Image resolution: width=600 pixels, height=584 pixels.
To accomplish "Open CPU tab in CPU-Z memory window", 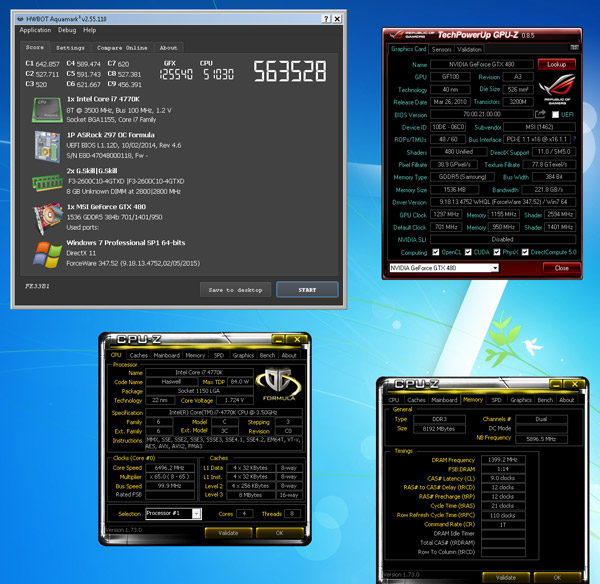I will pyautogui.click(x=394, y=400).
